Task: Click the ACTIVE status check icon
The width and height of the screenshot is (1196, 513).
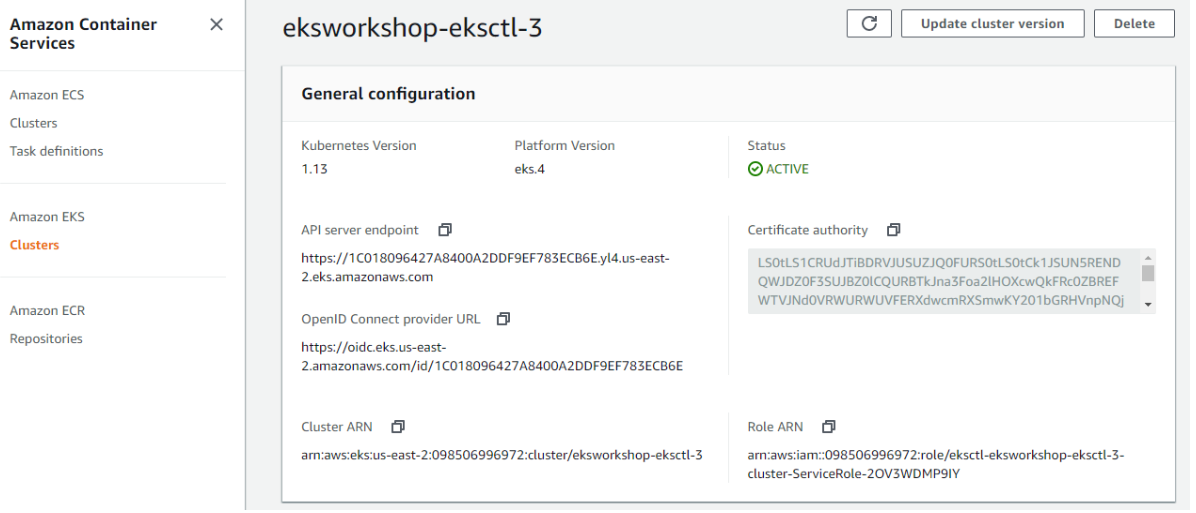Action: tap(755, 169)
